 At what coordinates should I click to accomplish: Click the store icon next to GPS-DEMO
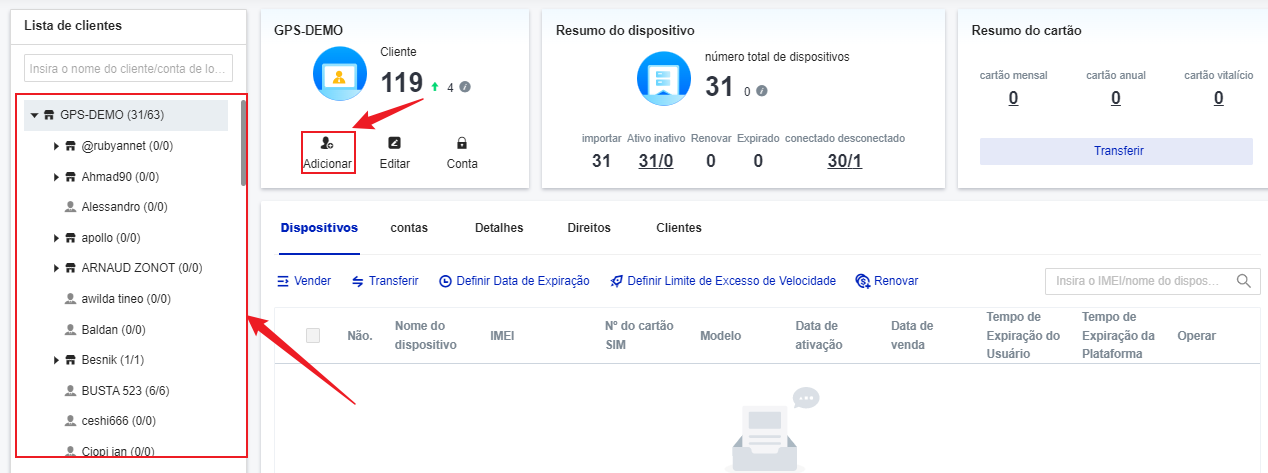49,115
